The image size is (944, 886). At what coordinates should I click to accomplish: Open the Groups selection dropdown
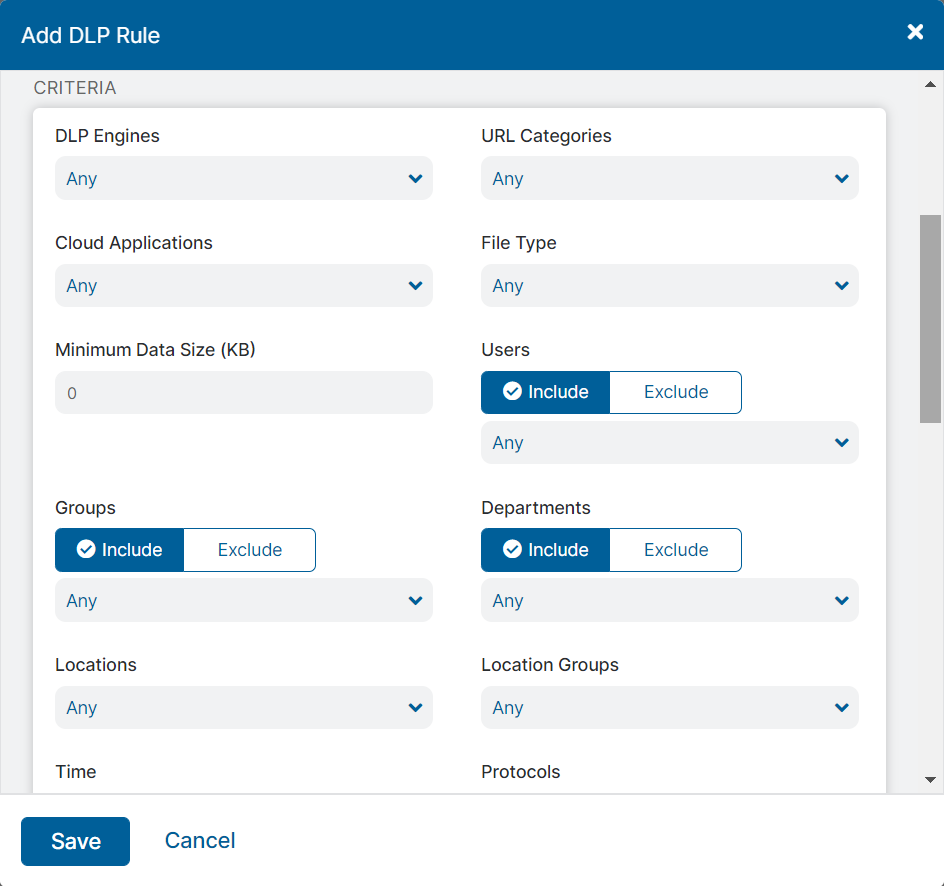coord(243,601)
